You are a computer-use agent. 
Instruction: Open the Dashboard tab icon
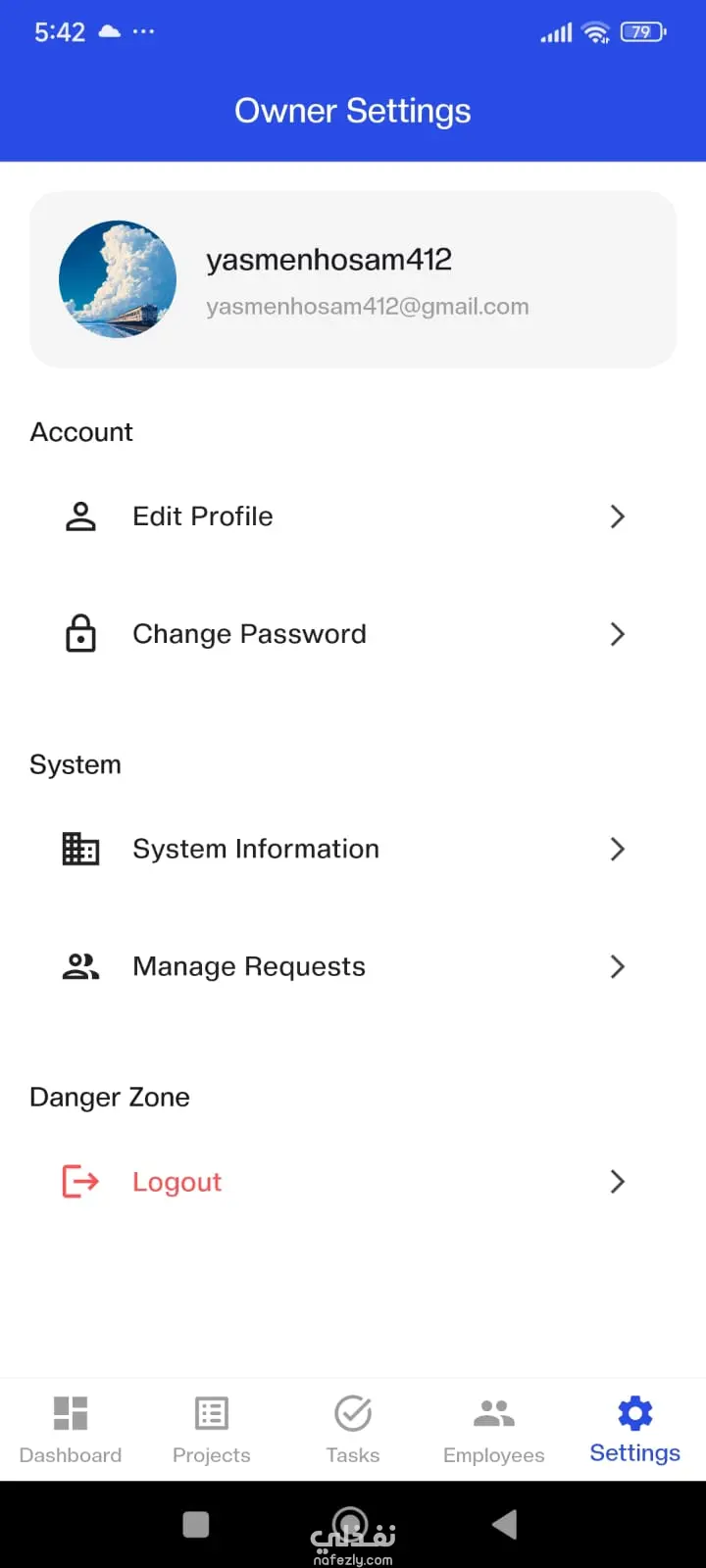tap(71, 1413)
